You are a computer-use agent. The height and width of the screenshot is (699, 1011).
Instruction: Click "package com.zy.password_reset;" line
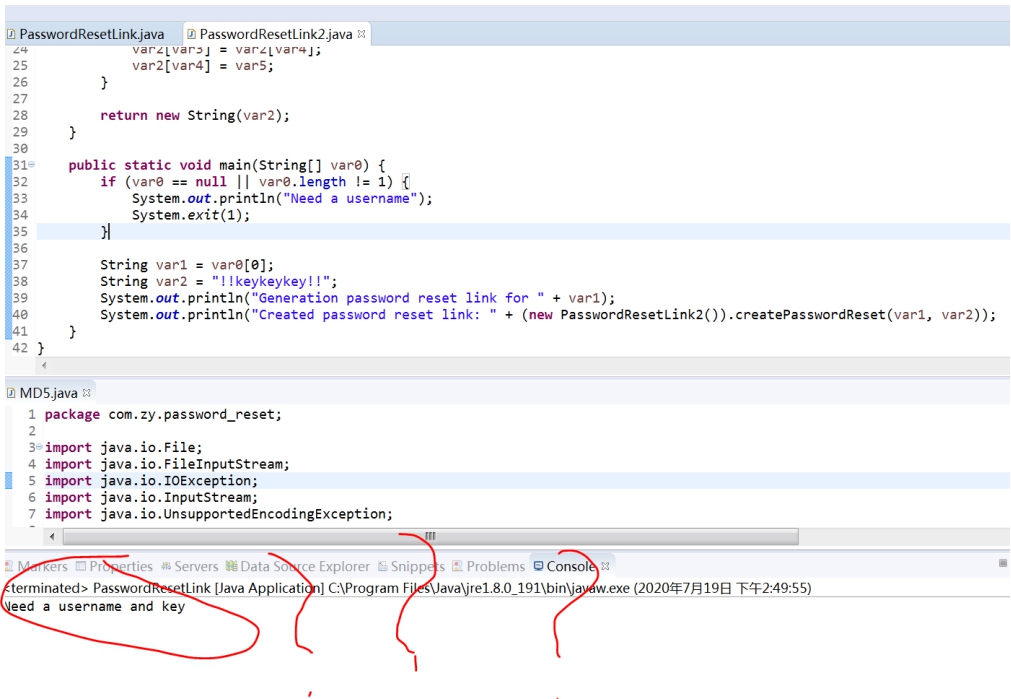(x=163, y=414)
